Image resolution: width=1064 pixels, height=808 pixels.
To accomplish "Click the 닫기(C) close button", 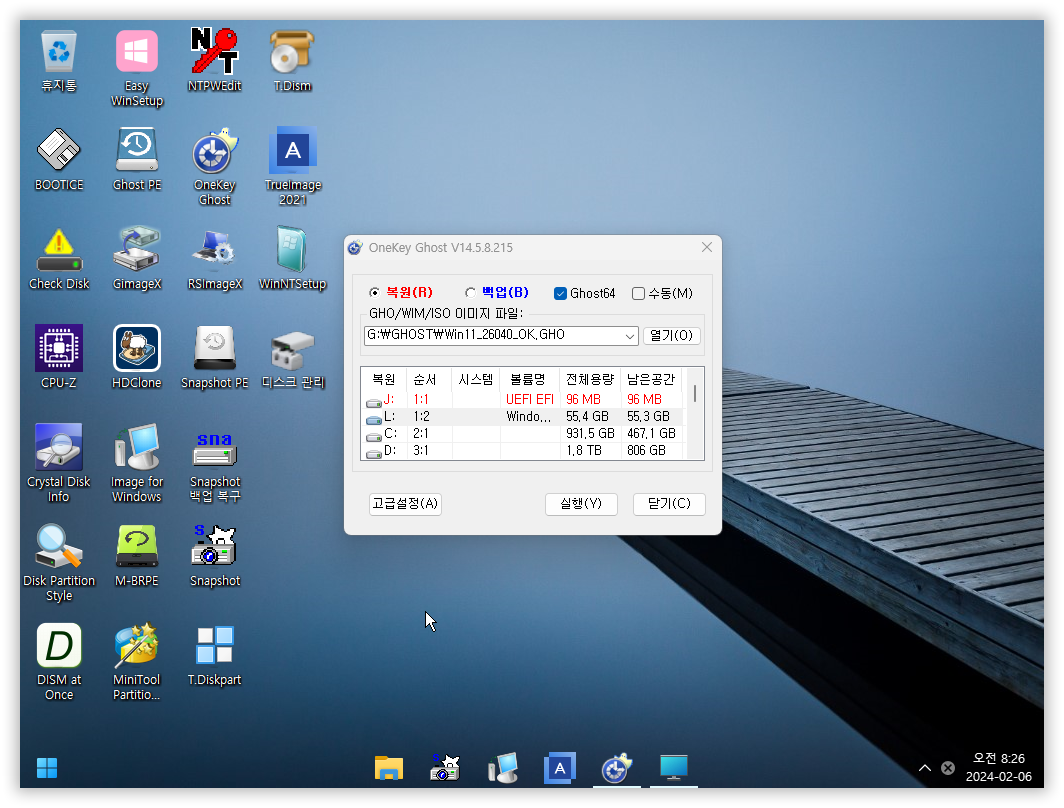I will [669, 503].
